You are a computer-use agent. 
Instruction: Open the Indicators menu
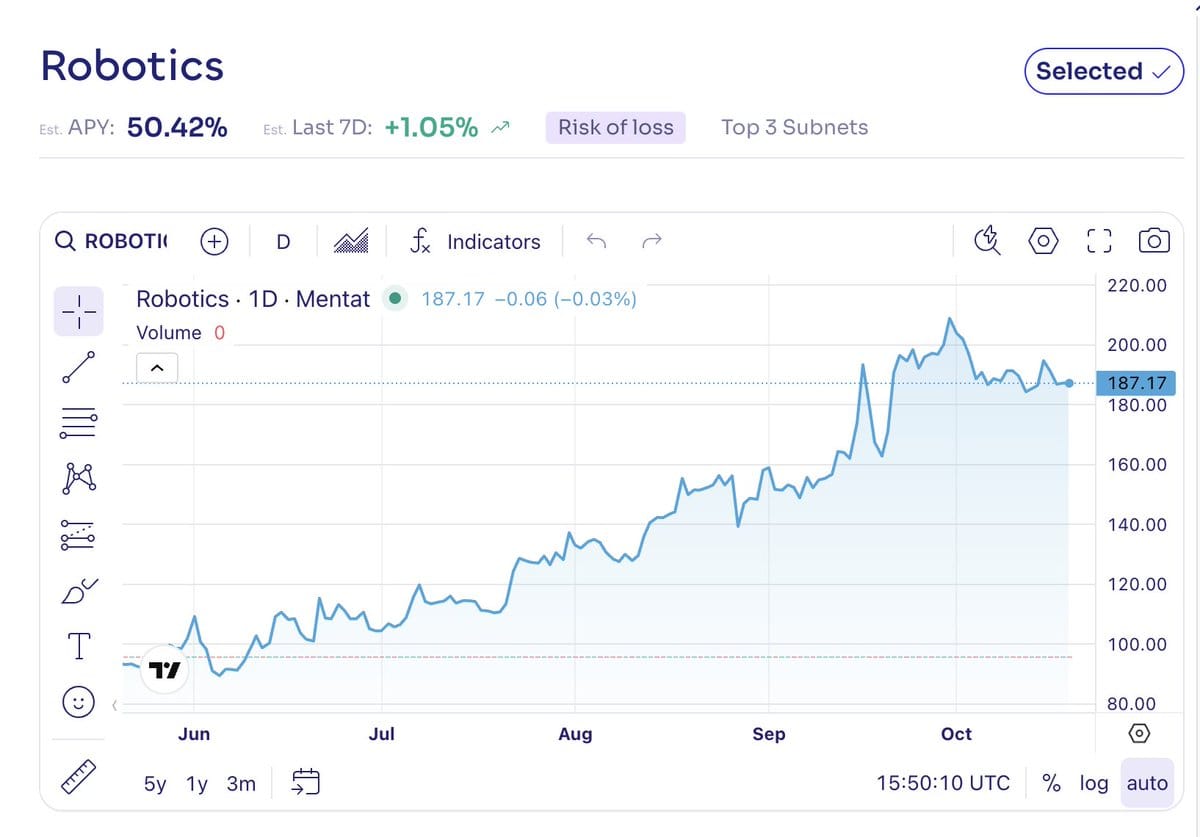tap(476, 241)
